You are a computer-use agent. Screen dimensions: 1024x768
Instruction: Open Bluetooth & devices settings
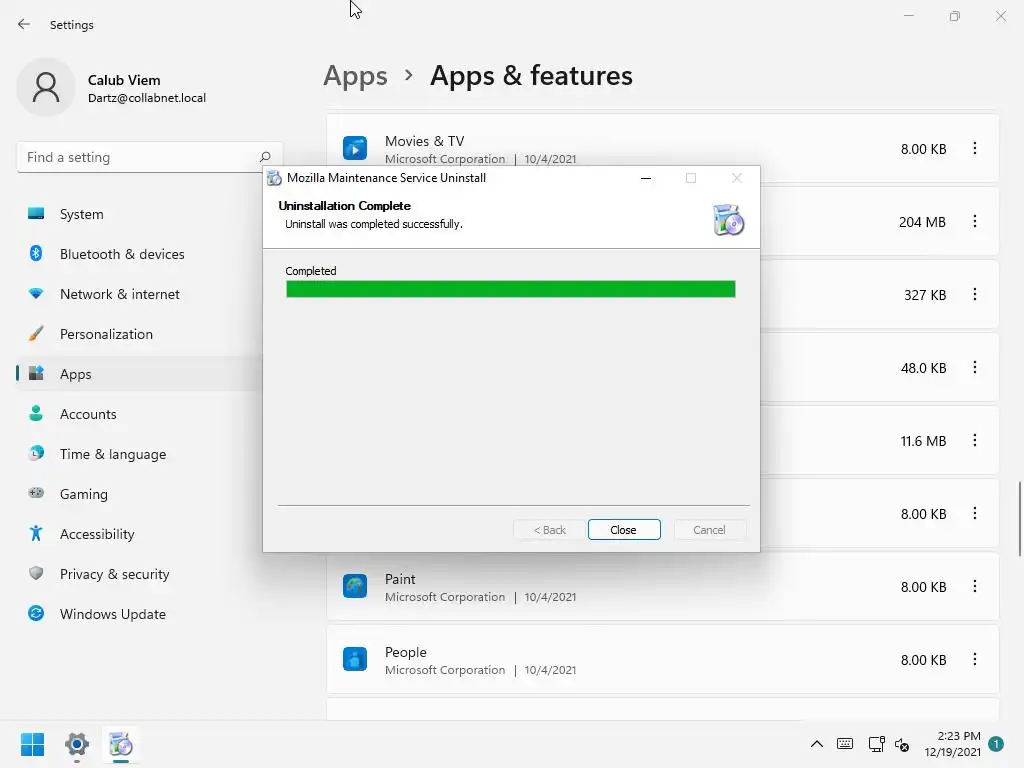[x=138, y=254]
